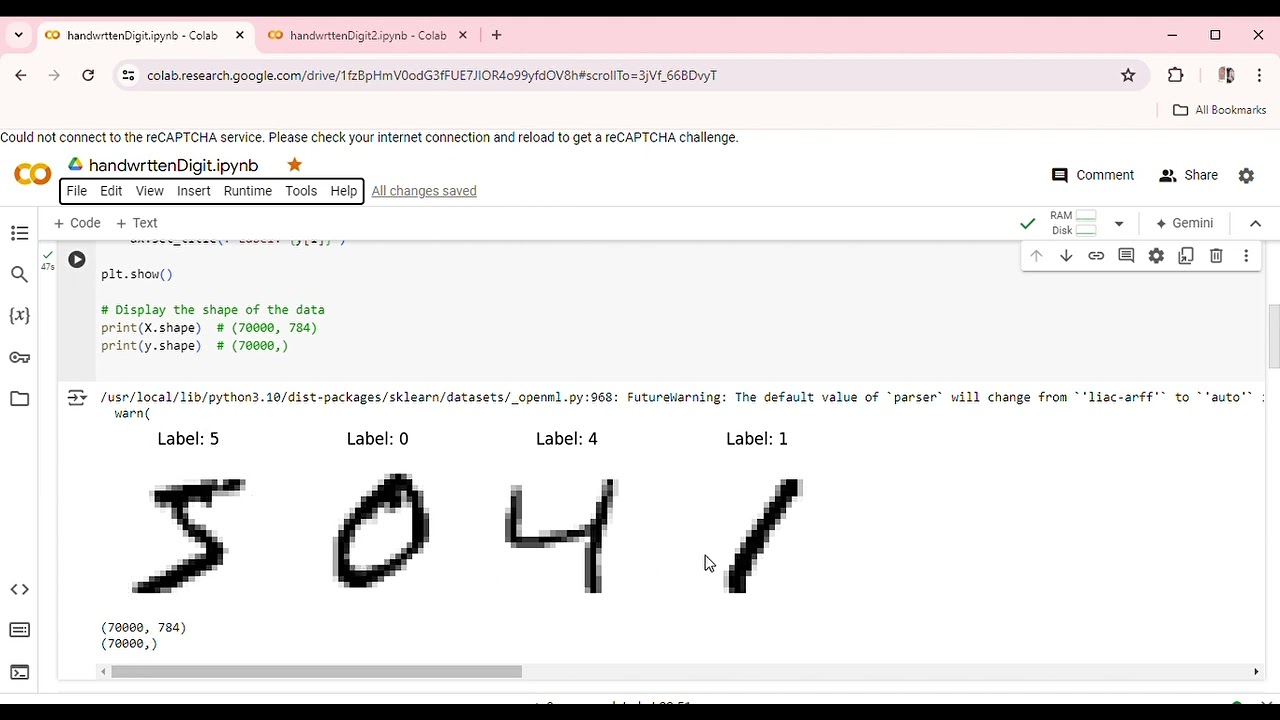Image resolution: width=1280 pixels, height=720 pixels.
Task: Open the Edit menu
Action: click(x=111, y=191)
